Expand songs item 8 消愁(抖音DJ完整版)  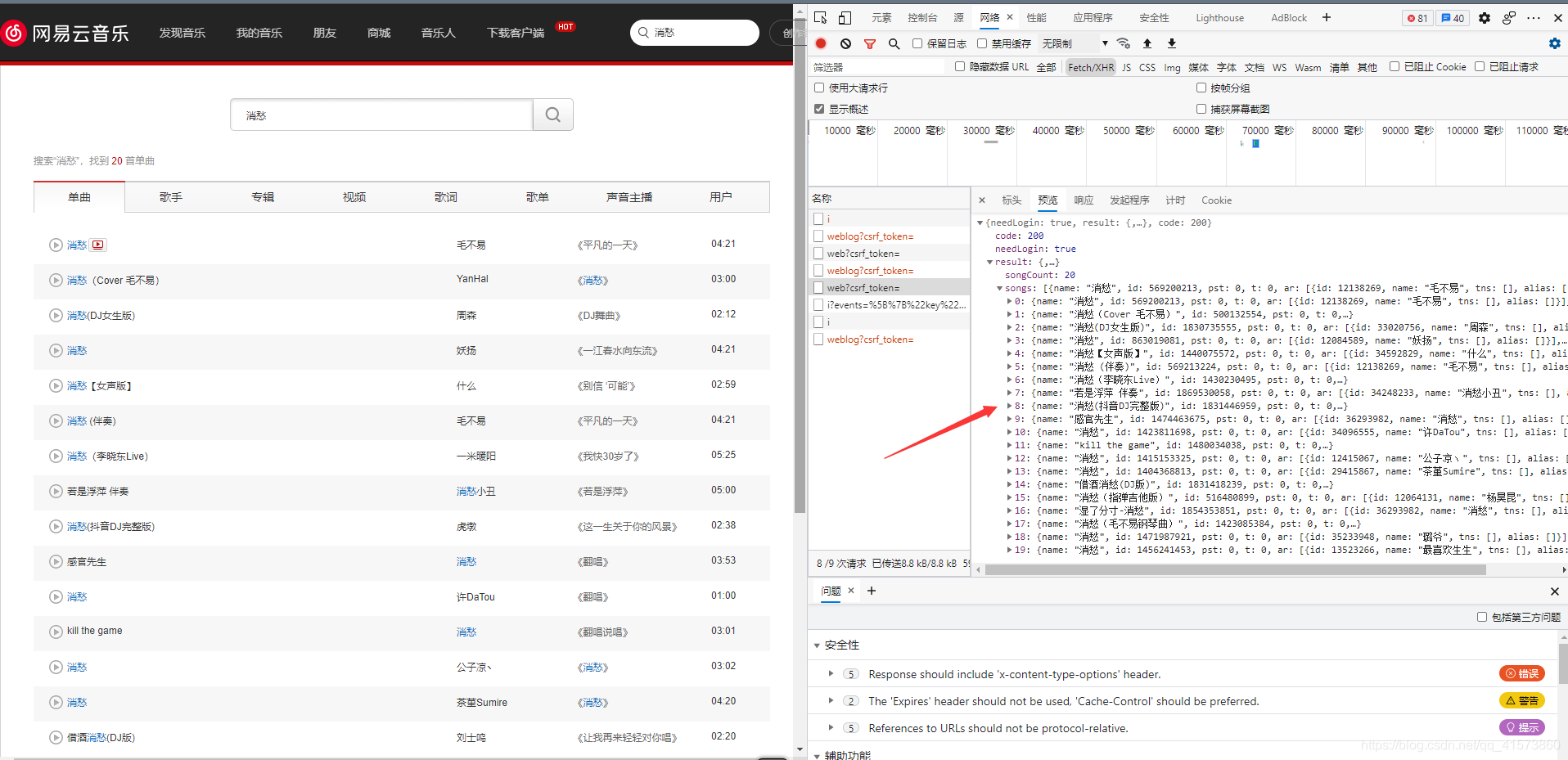pos(1009,406)
